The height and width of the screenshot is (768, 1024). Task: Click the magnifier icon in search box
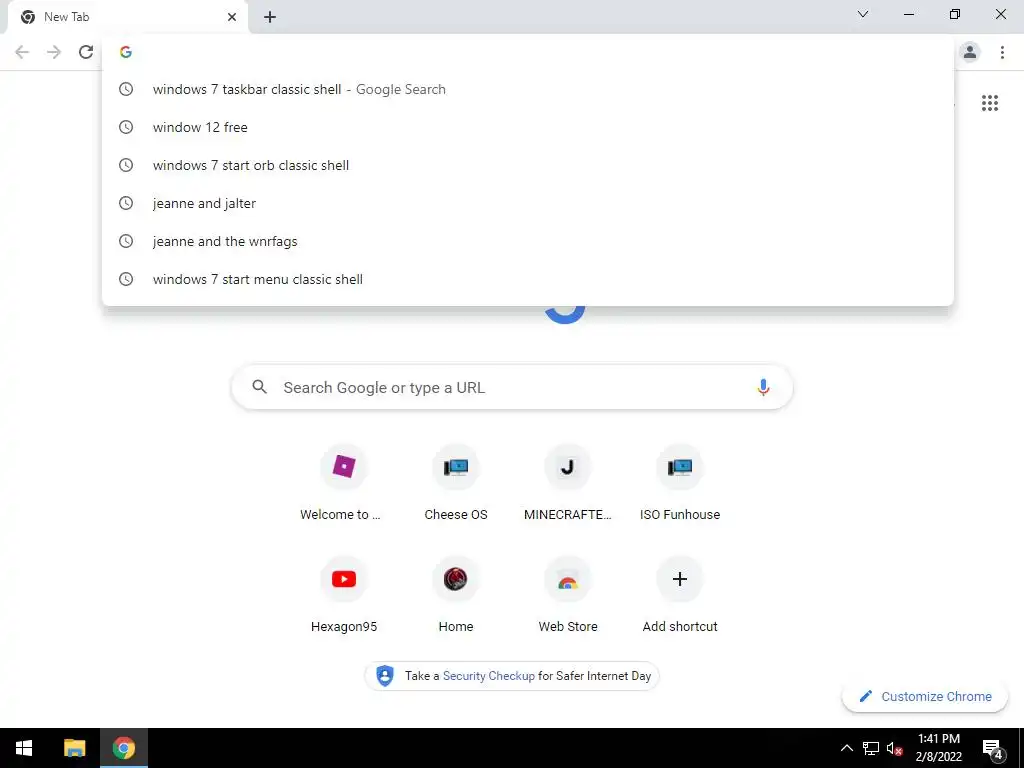[x=259, y=387]
